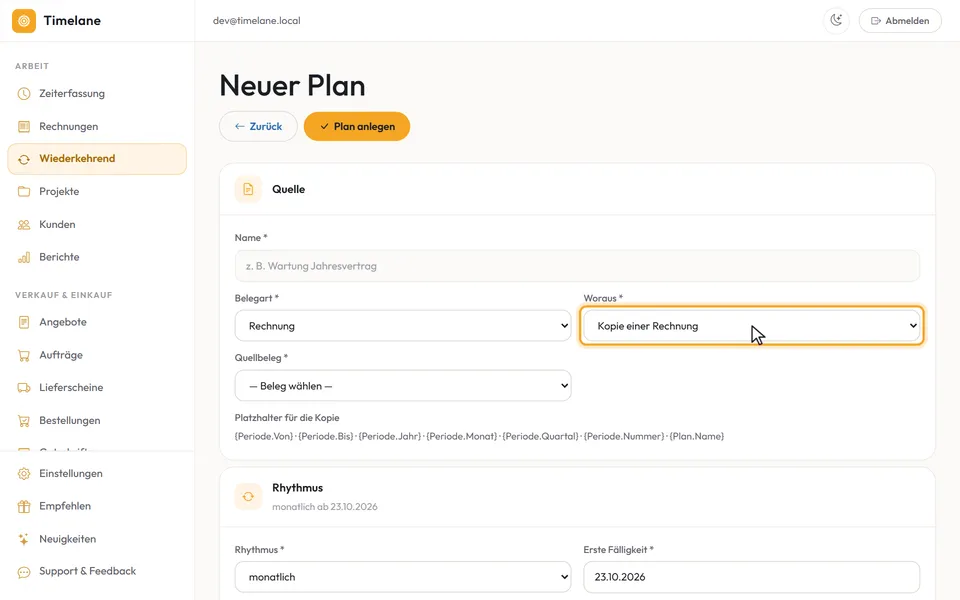Open Berichte from sidebar
The width and height of the screenshot is (960, 600).
pos(97,257)
